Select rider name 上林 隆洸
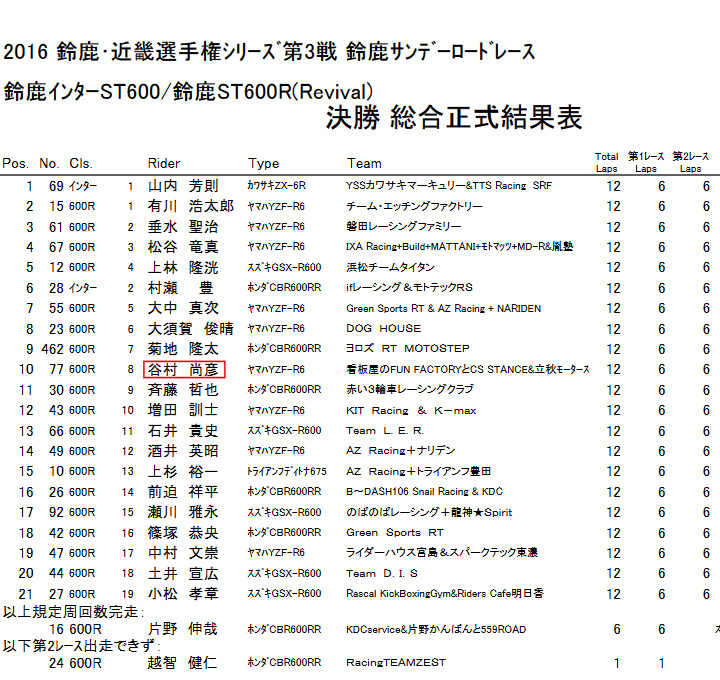The height and width of the screenshot is (680, 720). [x=183, y=267]
